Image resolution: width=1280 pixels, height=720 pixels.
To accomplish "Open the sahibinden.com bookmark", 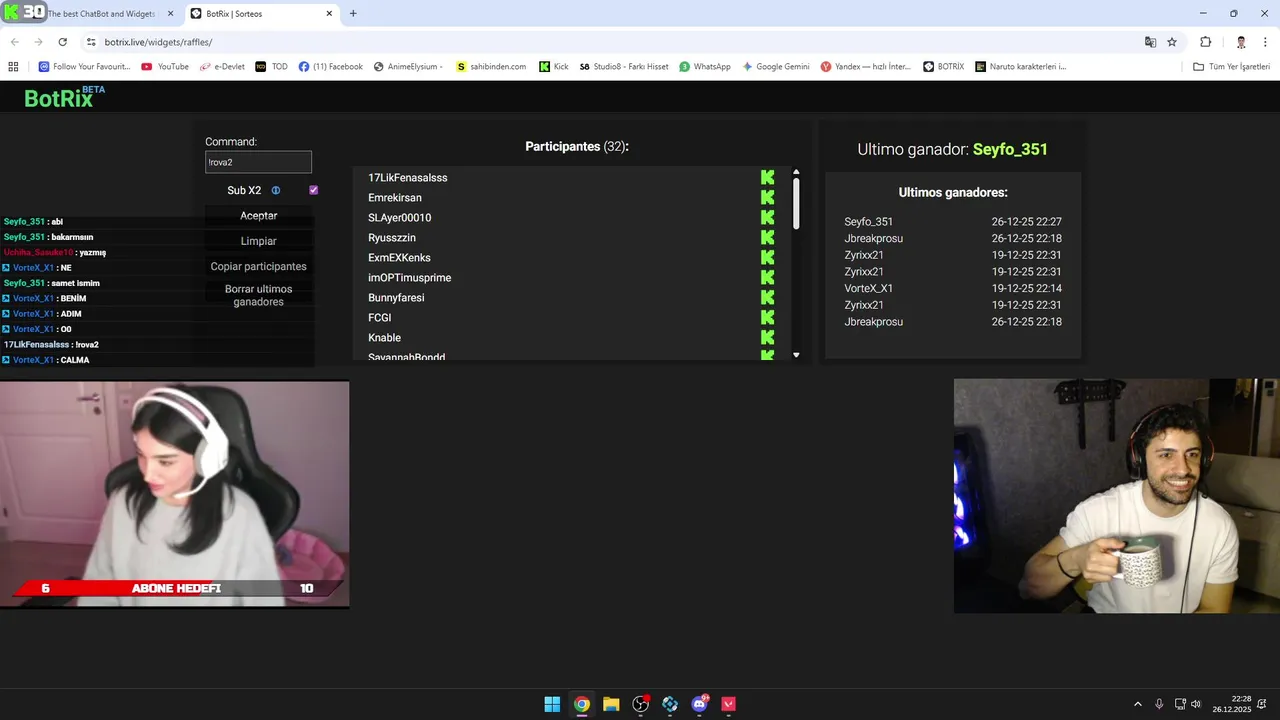I will click(491, 66).
